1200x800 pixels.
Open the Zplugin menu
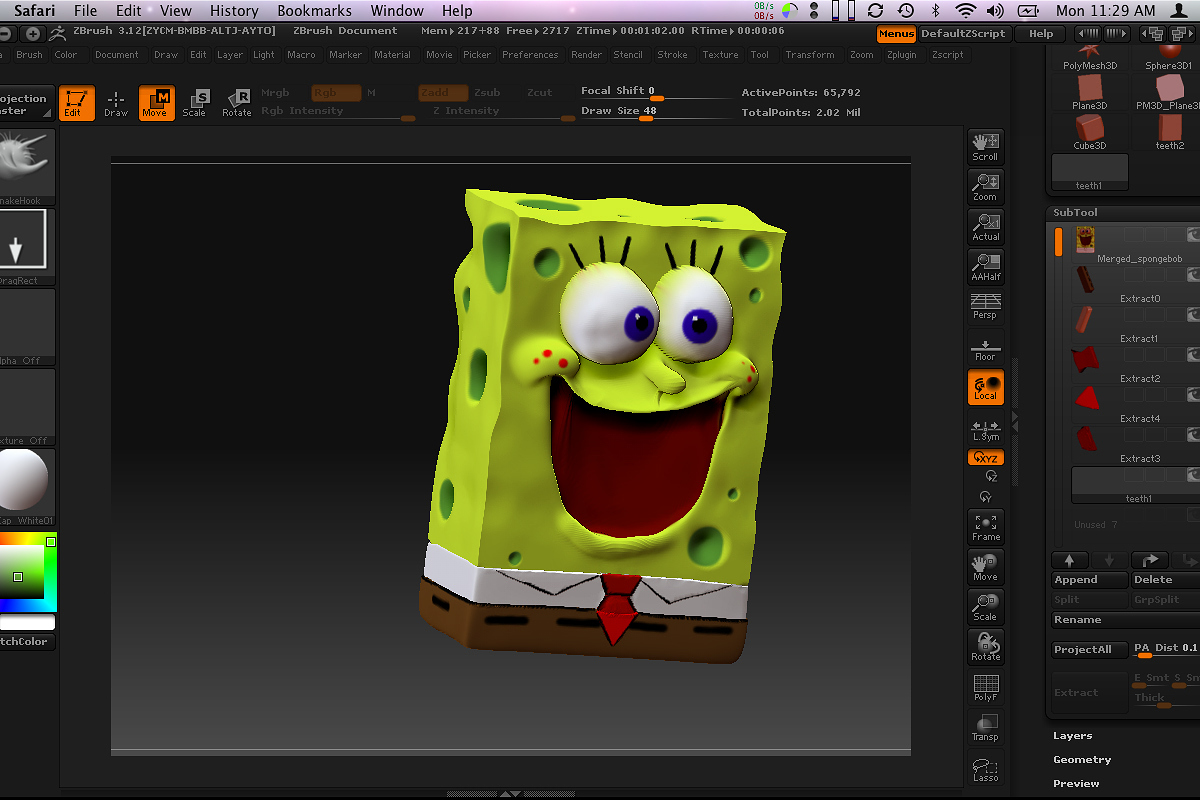(x=901, y=55)
